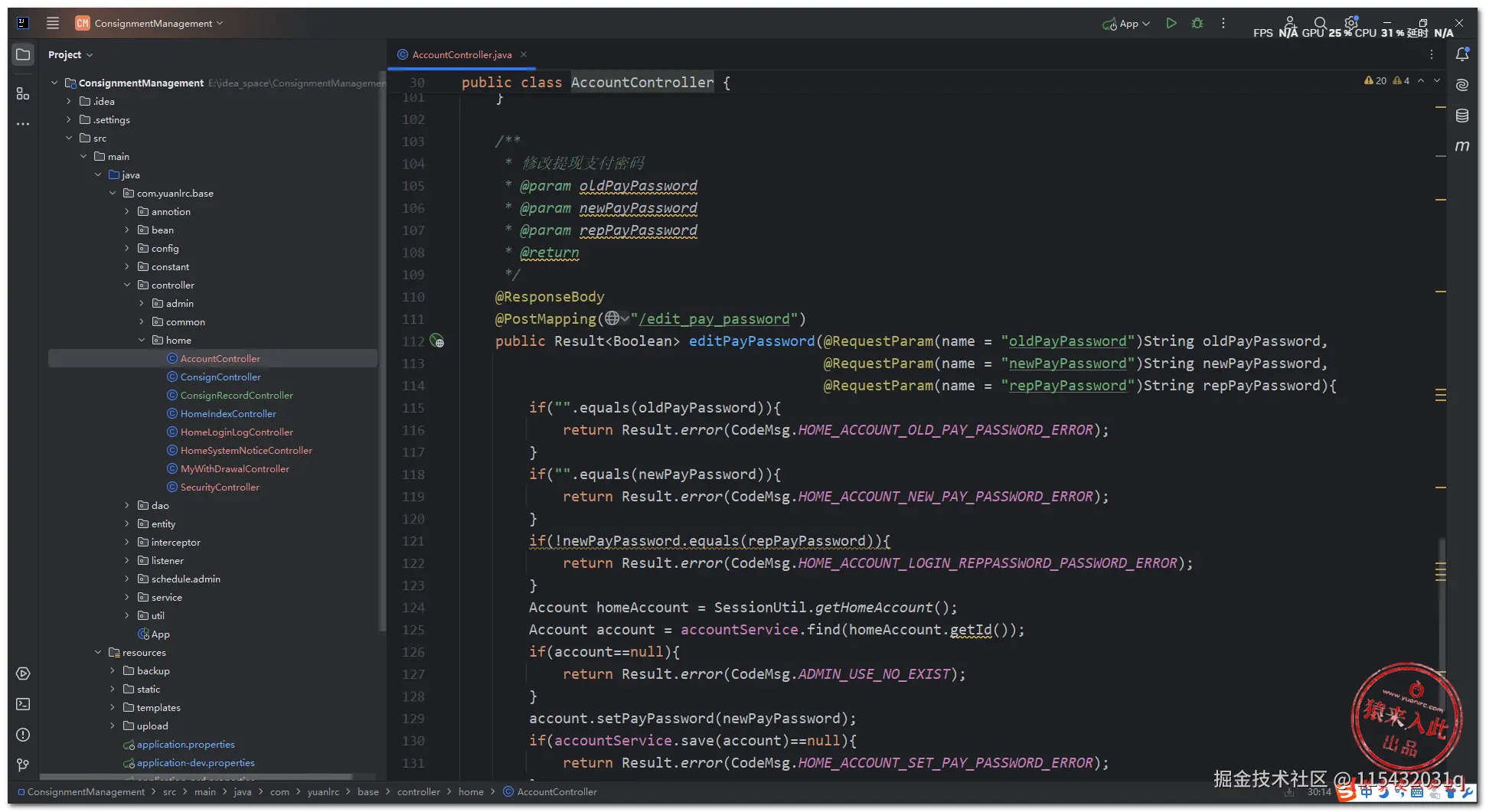Open the Git version control tool window
1486x812 pixels.
pos(23,765)
